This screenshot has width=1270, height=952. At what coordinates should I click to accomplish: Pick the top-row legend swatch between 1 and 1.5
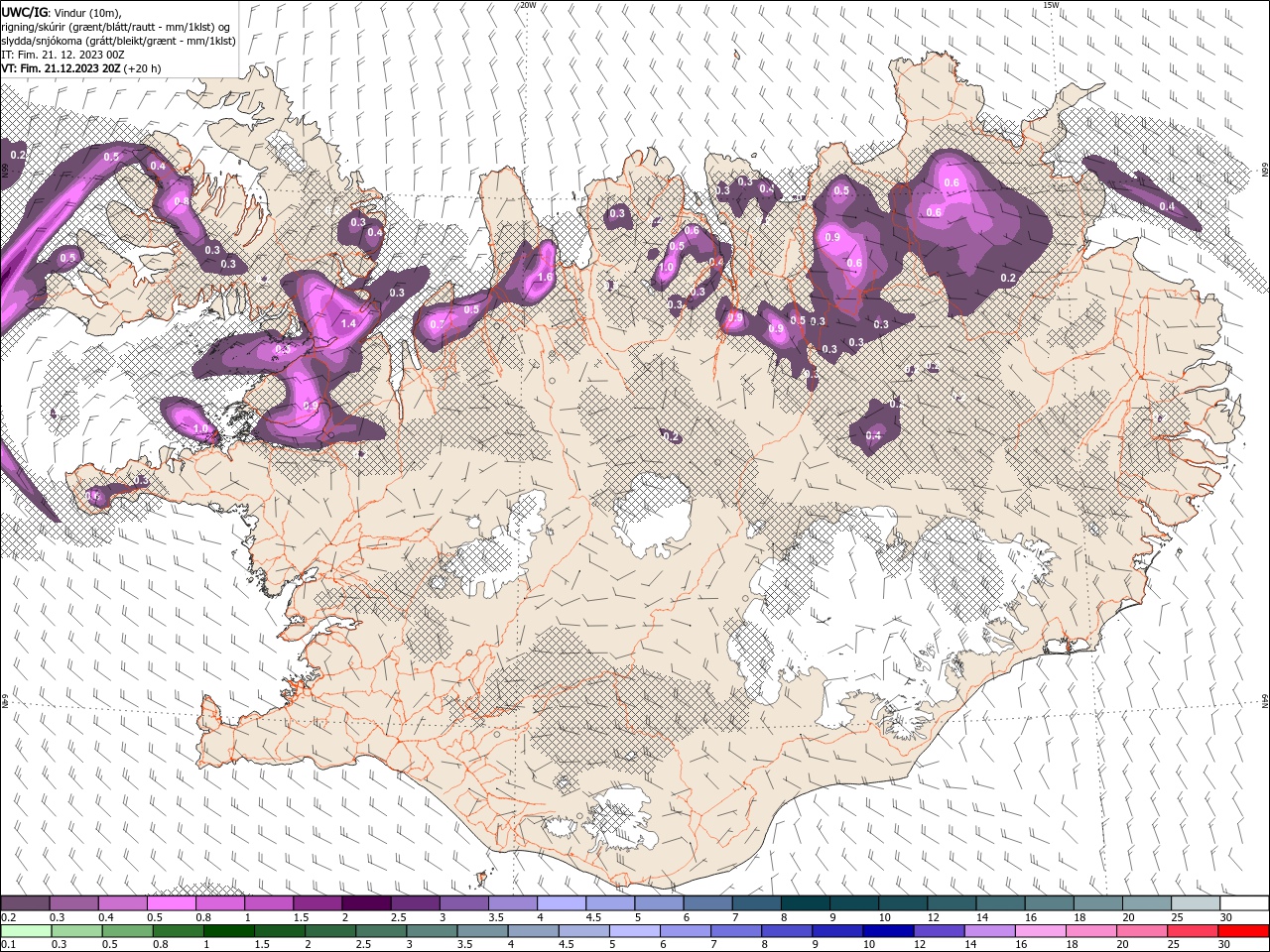click(x=269, y=903)
